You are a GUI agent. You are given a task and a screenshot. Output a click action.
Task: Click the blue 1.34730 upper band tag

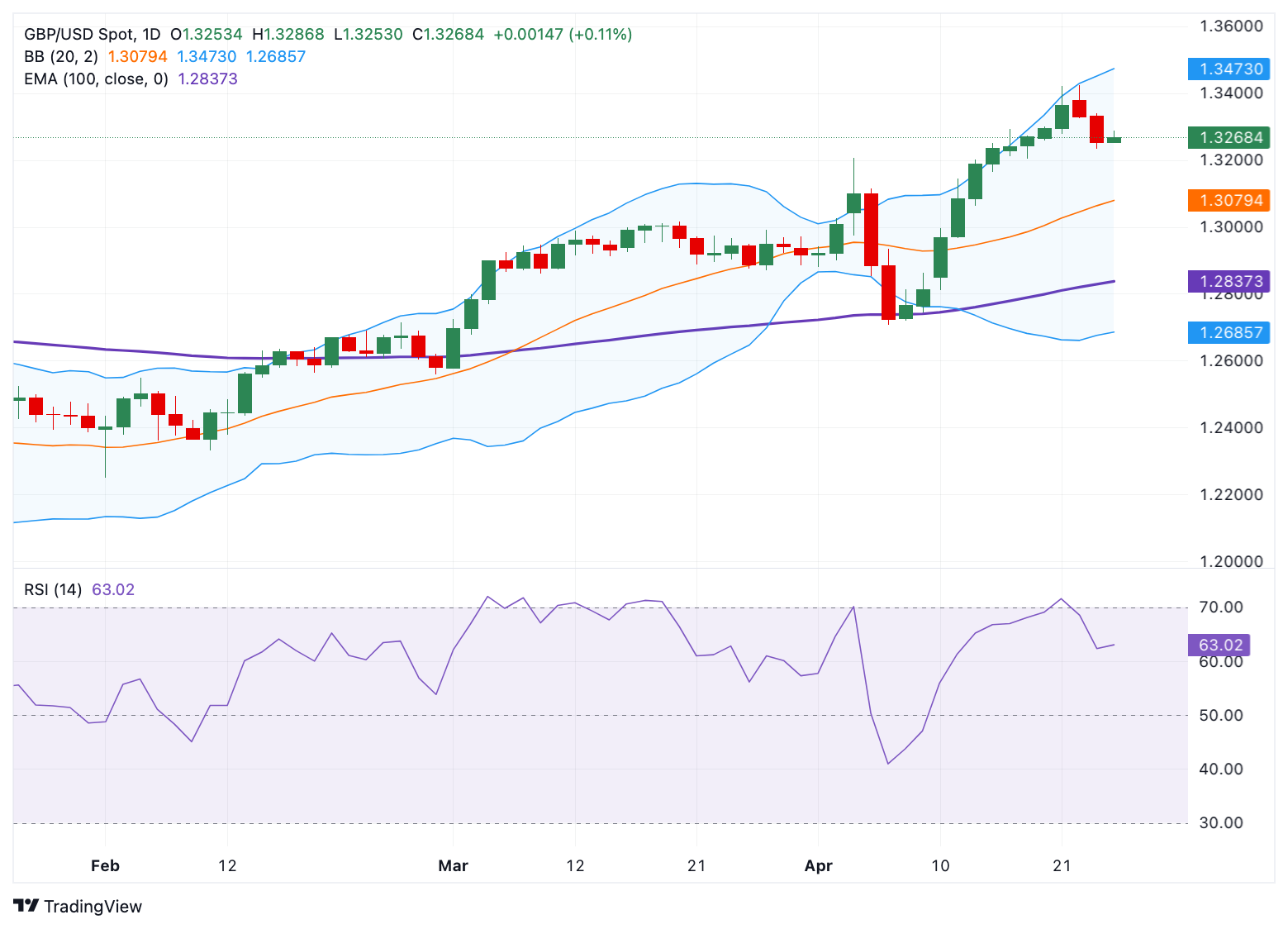[1229, 69]
